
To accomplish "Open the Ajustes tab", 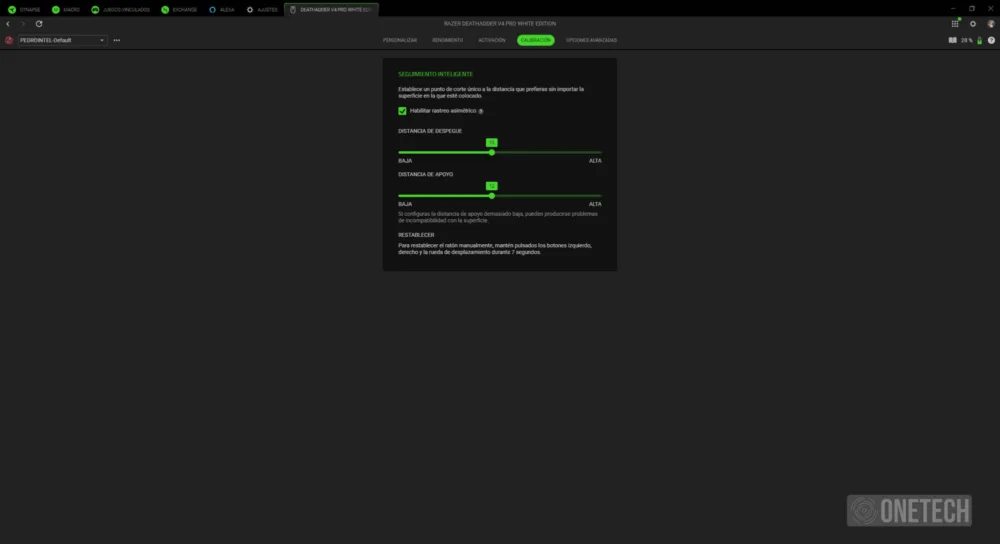I will tap(262, 10).
